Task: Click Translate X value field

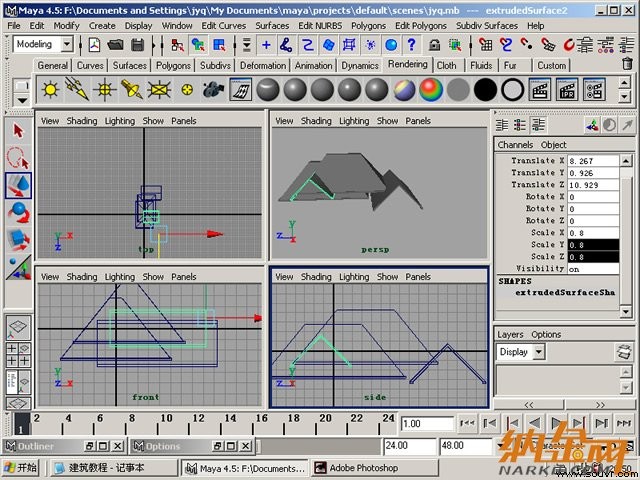Action: point(593,161)
